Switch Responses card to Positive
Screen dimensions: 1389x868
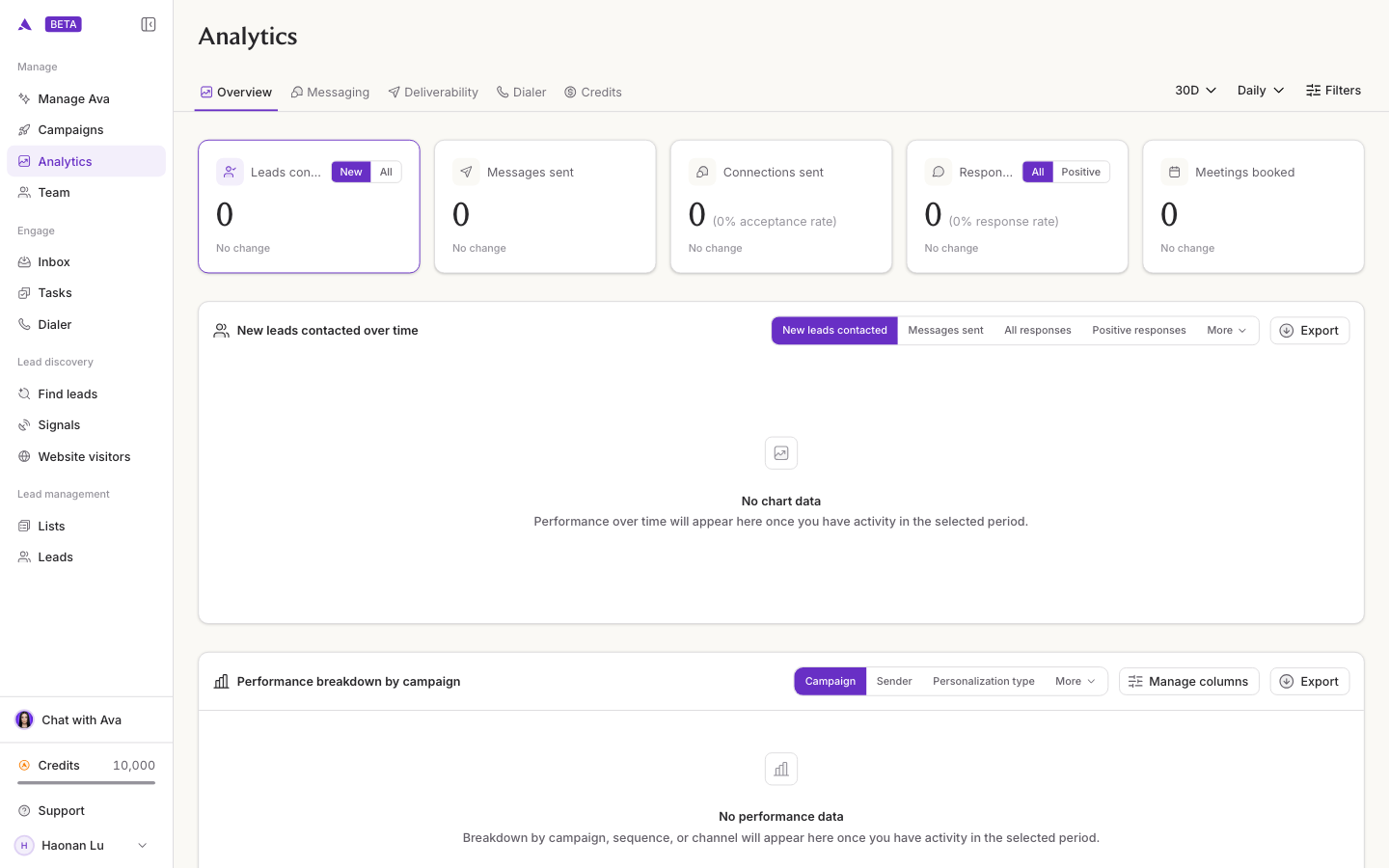click(1080, 172)
